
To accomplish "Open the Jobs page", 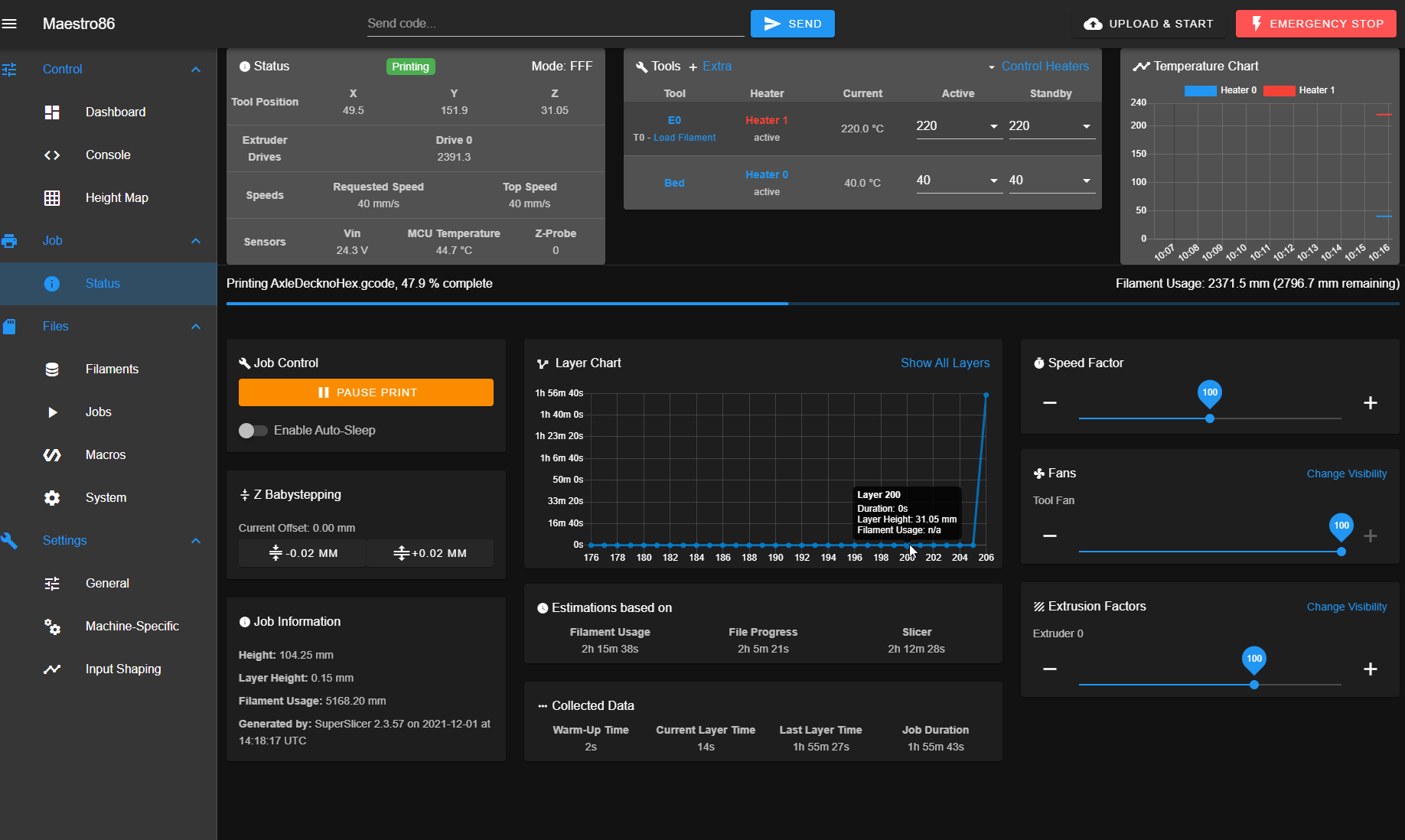I will (x=109, y=412).
